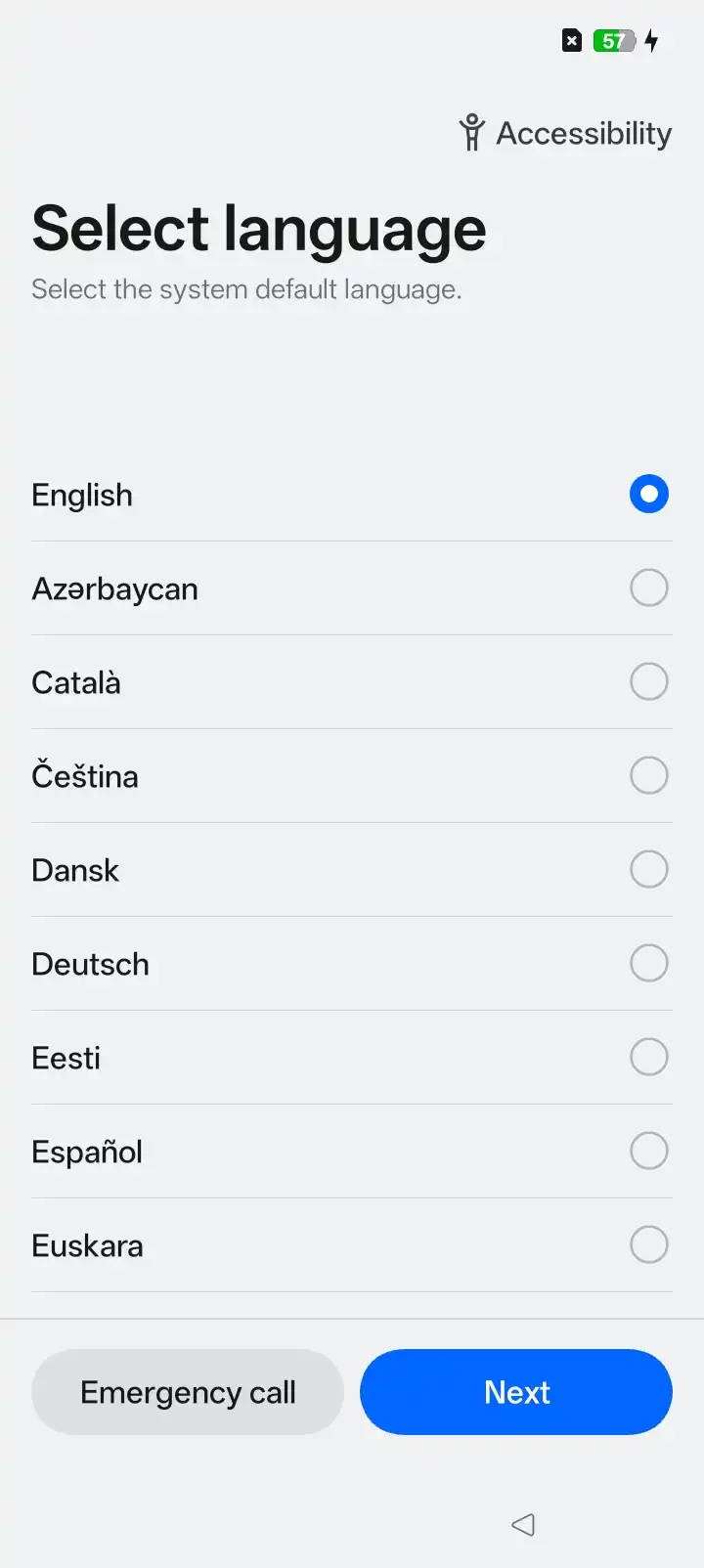Pick the Deutsch radio button
Image resolution: width=704 pixels, height=1568 pixels.
(x=649, y=963)
